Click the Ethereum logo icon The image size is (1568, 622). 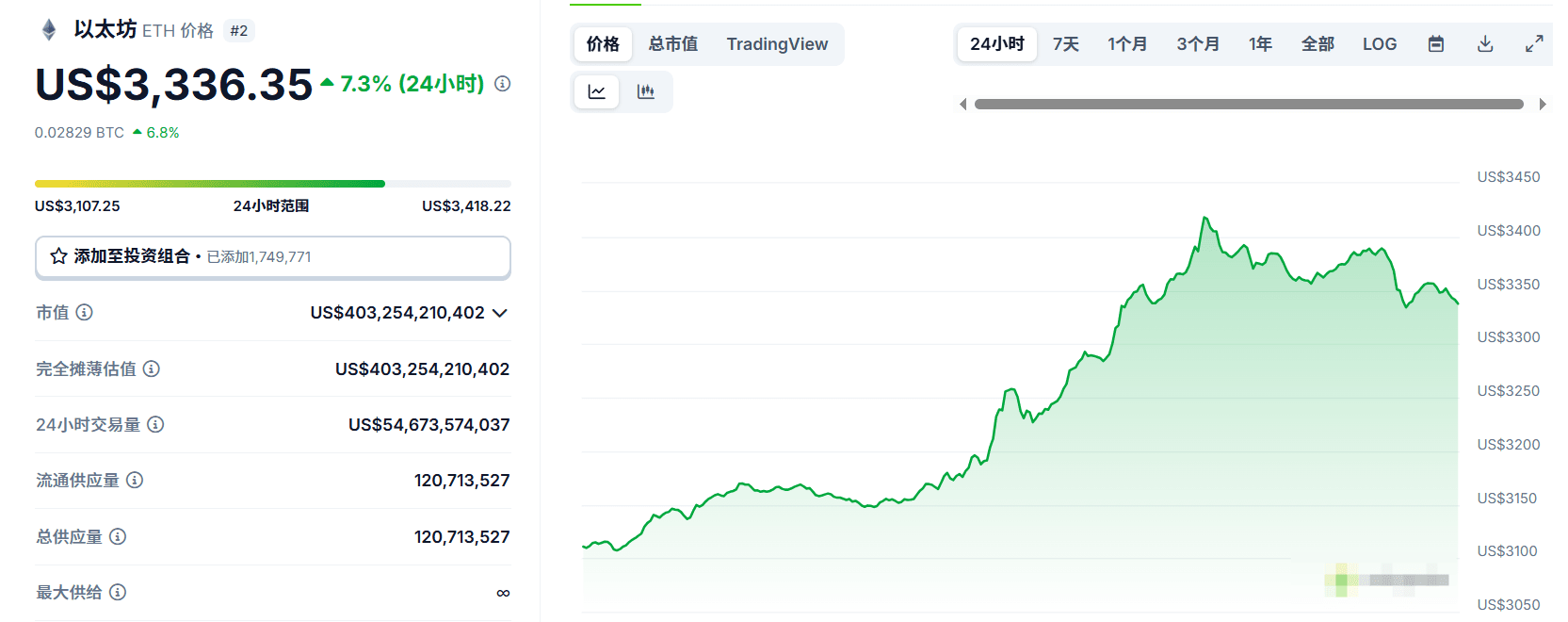click(x=49, y=30)
